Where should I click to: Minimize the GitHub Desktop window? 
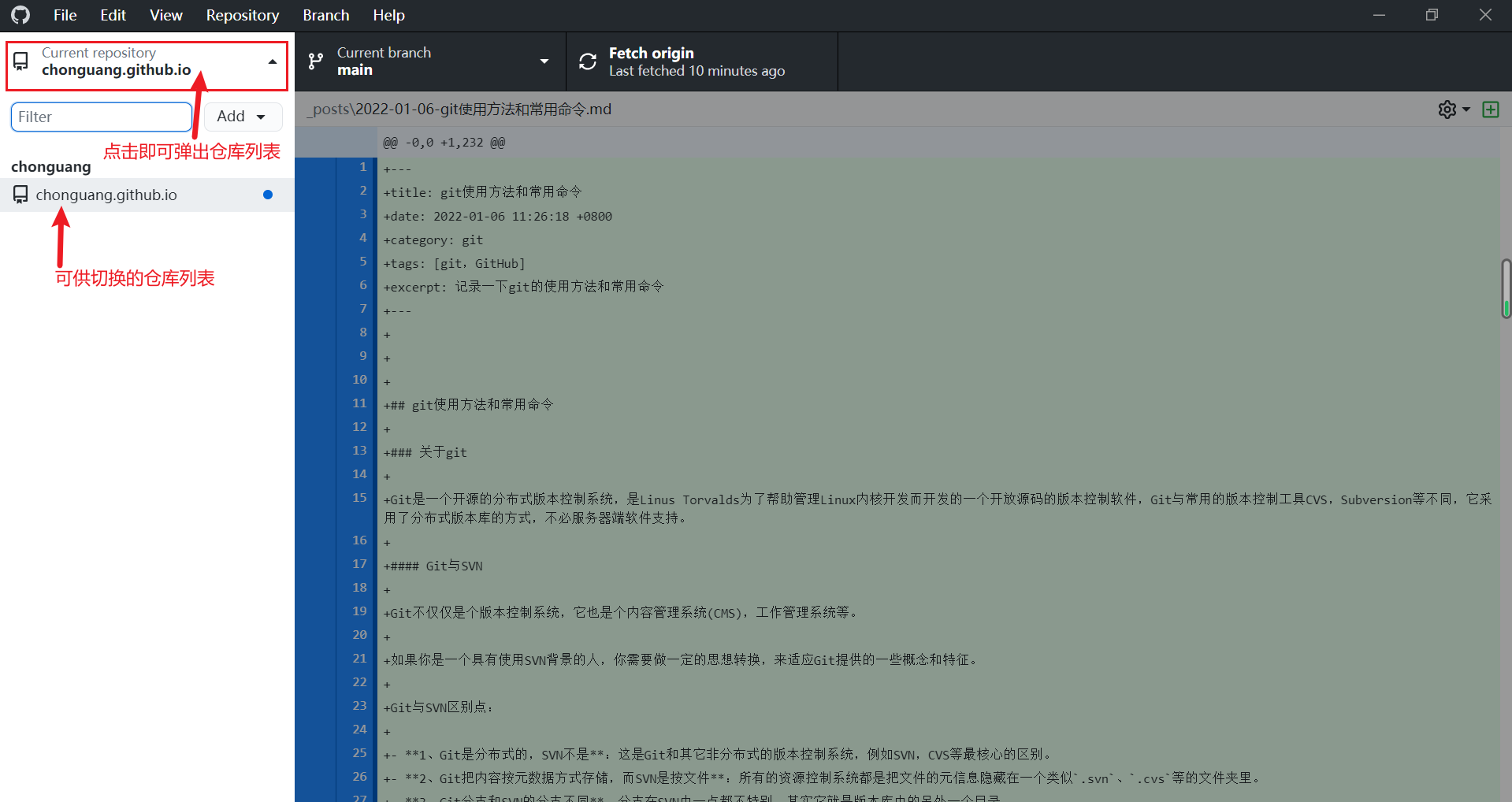click(x=1379, y=15)
